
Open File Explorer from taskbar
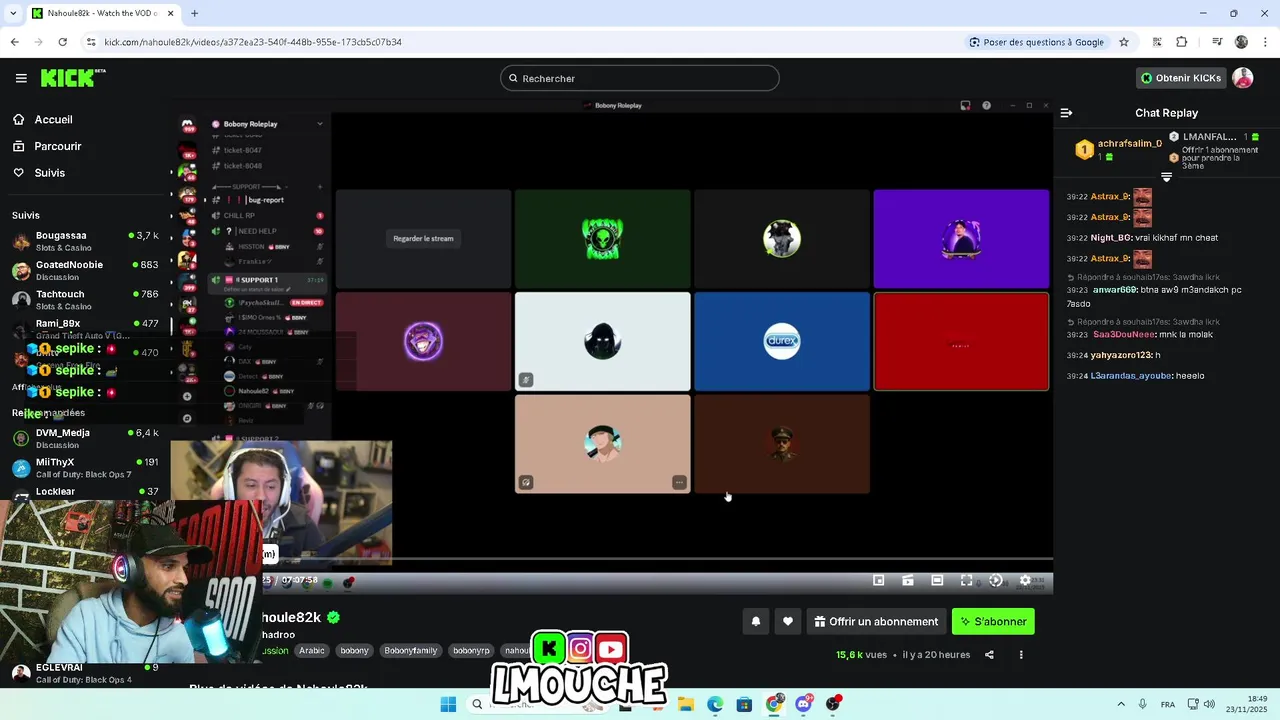coord(686,704)
